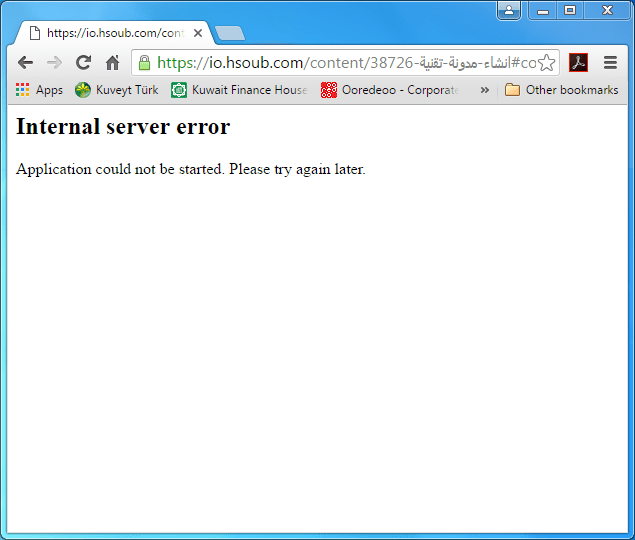Open the Chrome hamburger menu
This screenshot has width=635, height=540.
click(610, 63)
